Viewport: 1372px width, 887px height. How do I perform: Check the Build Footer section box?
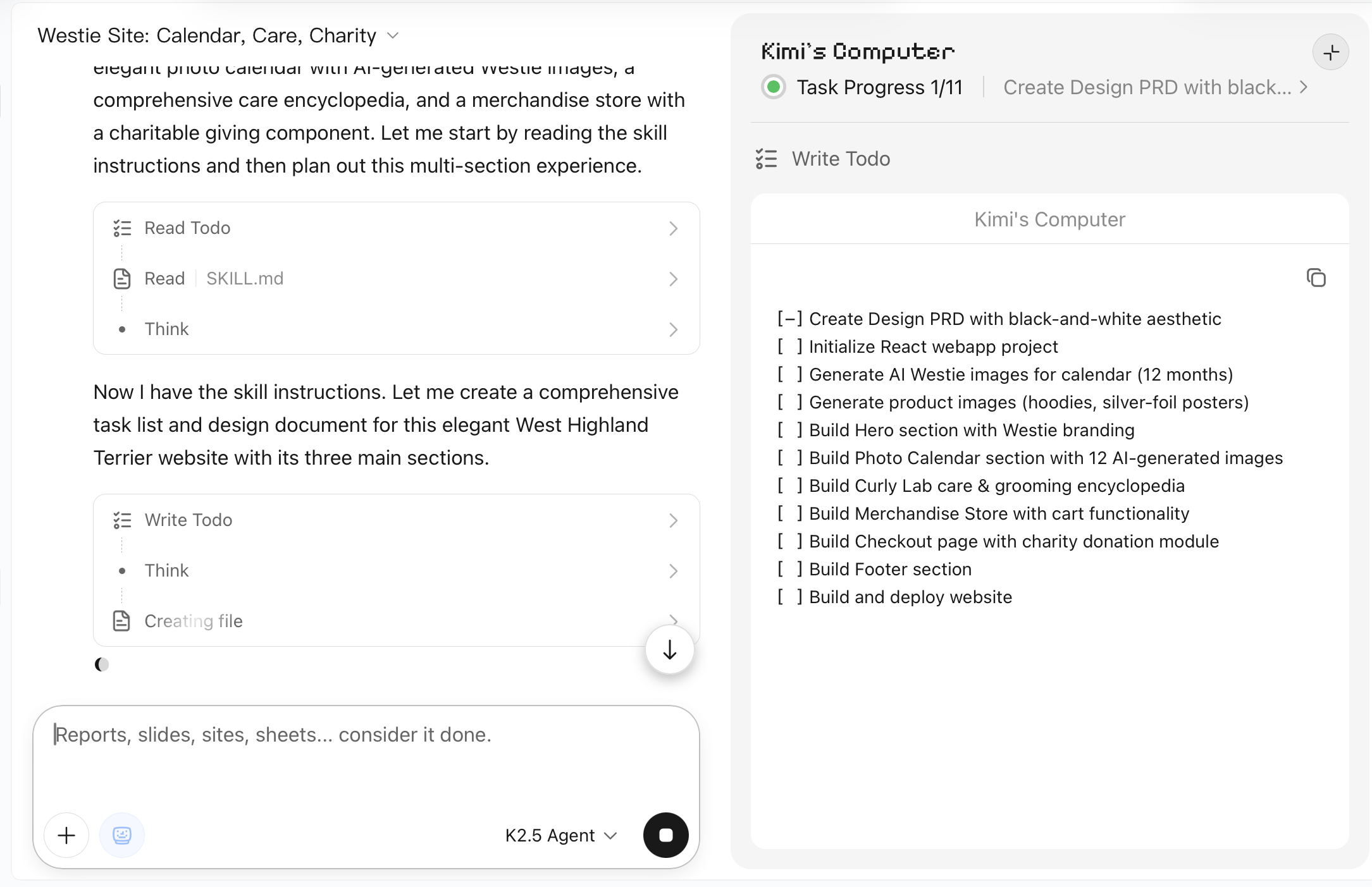click(x=789, y=569)
